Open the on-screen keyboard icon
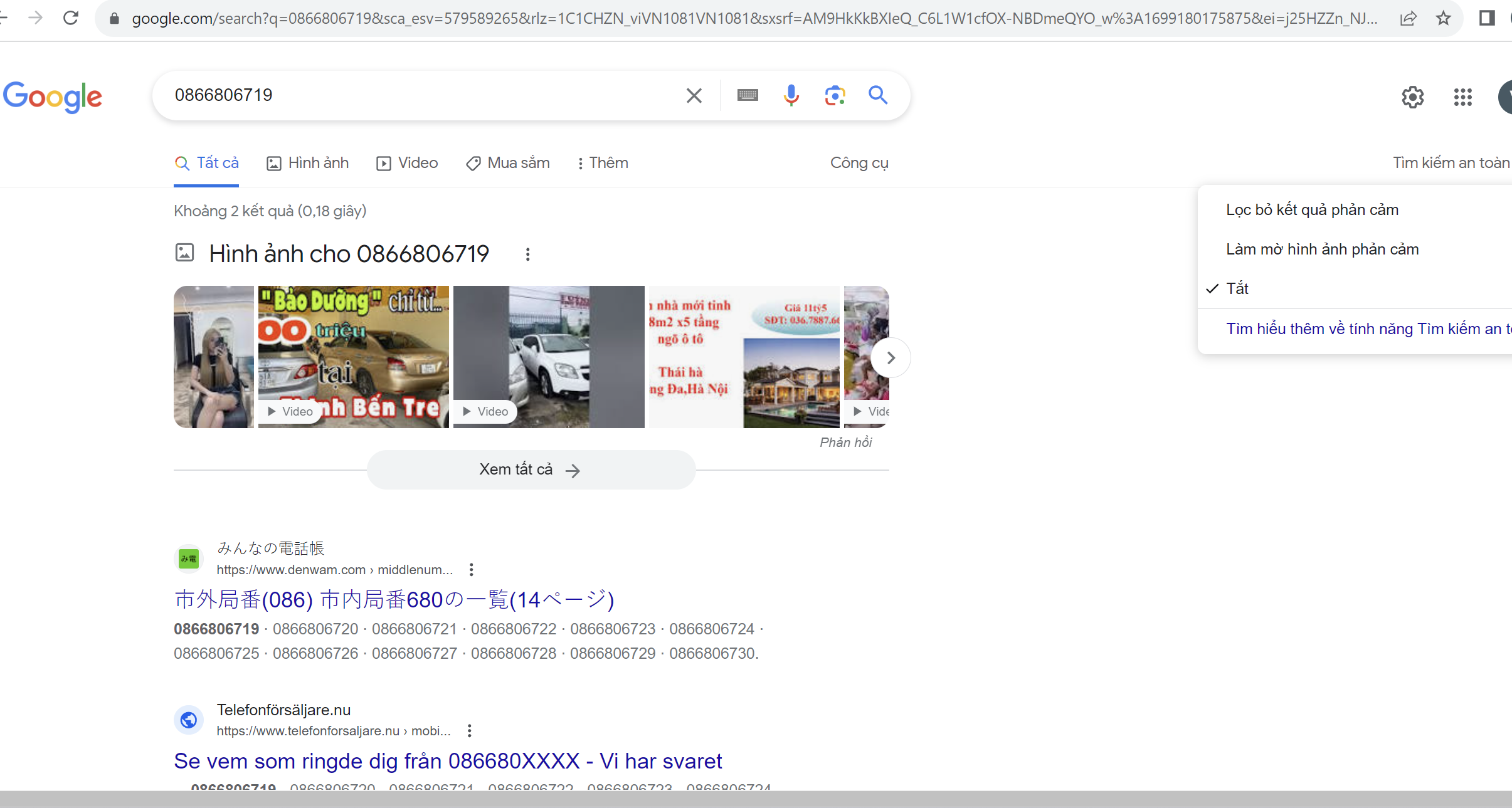1512x808 pixels. pyautogui.click(x=747, y=95)
